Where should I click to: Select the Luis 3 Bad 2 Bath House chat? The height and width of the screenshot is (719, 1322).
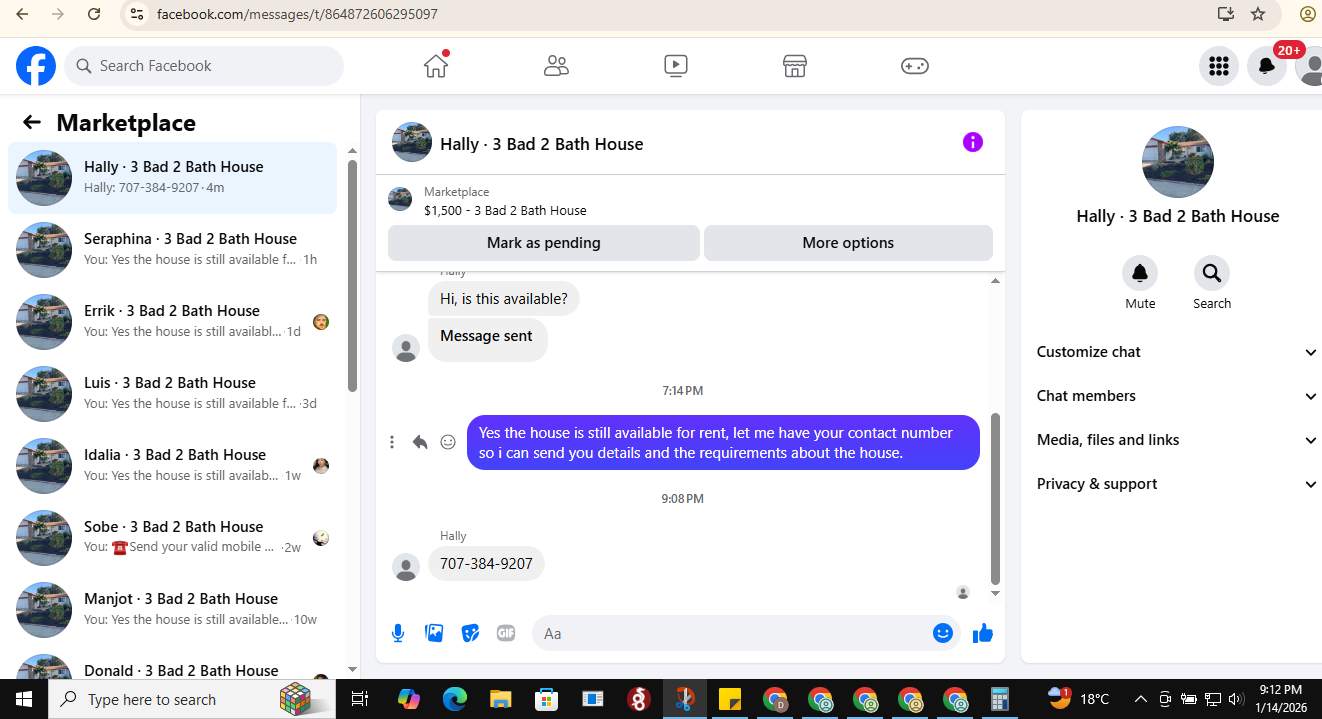coord(172,393)
